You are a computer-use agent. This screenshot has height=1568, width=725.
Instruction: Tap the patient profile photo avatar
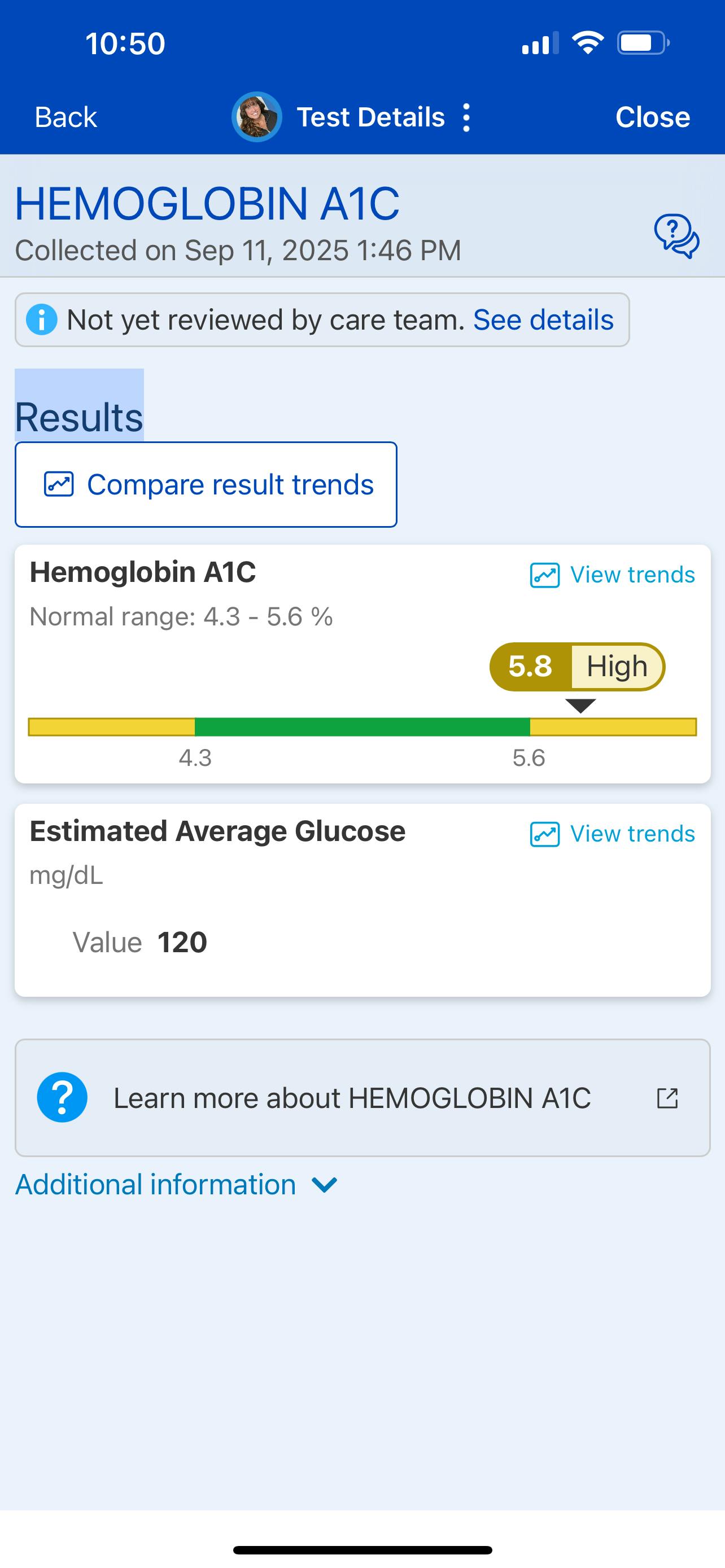click(x=256, y=117)
